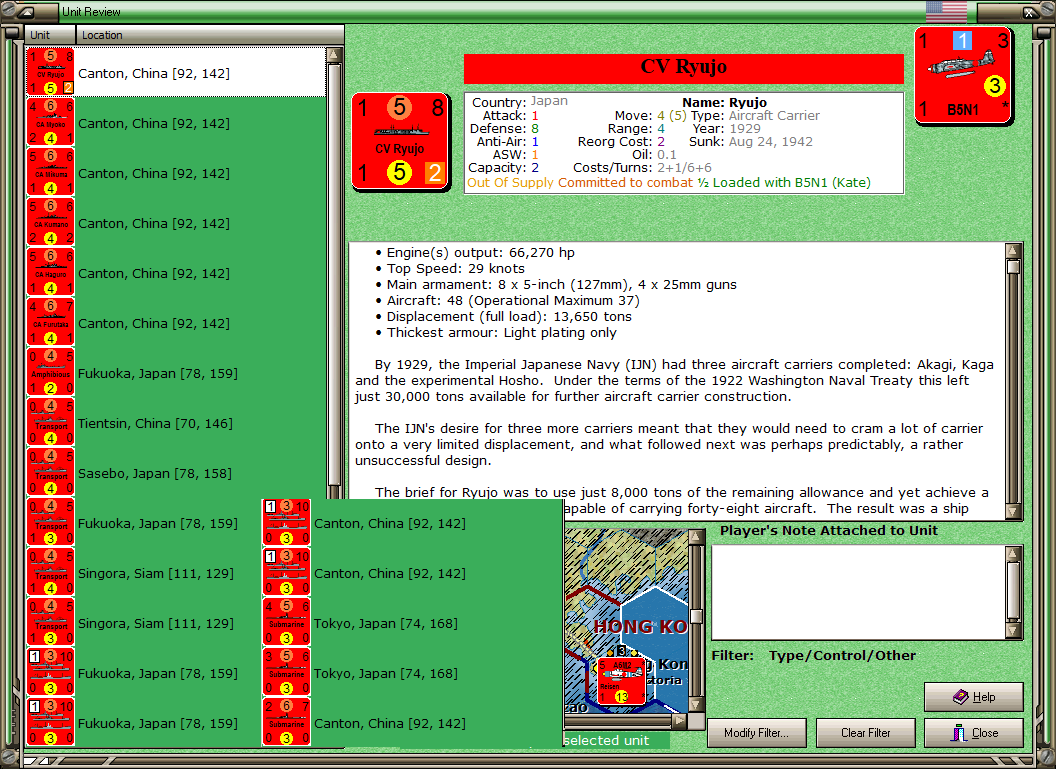Image resolution: width=1056 pixels, height=769 pixels.
Task: Click the US flag icon in title bar
Action: (946, 11)
